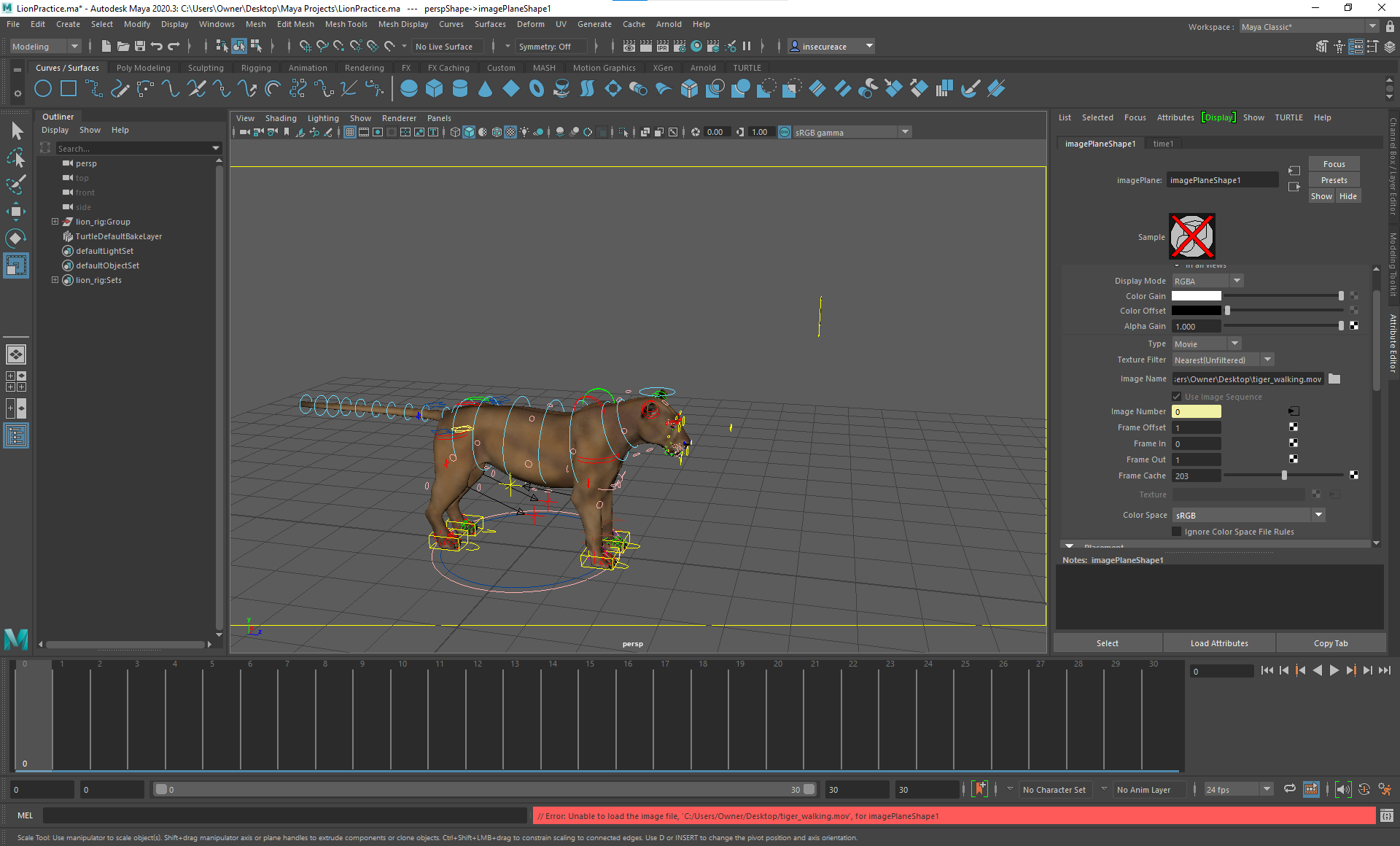1400x846 pixels.
Task: Click the Load Attributes button
Action: [1218, 643]
